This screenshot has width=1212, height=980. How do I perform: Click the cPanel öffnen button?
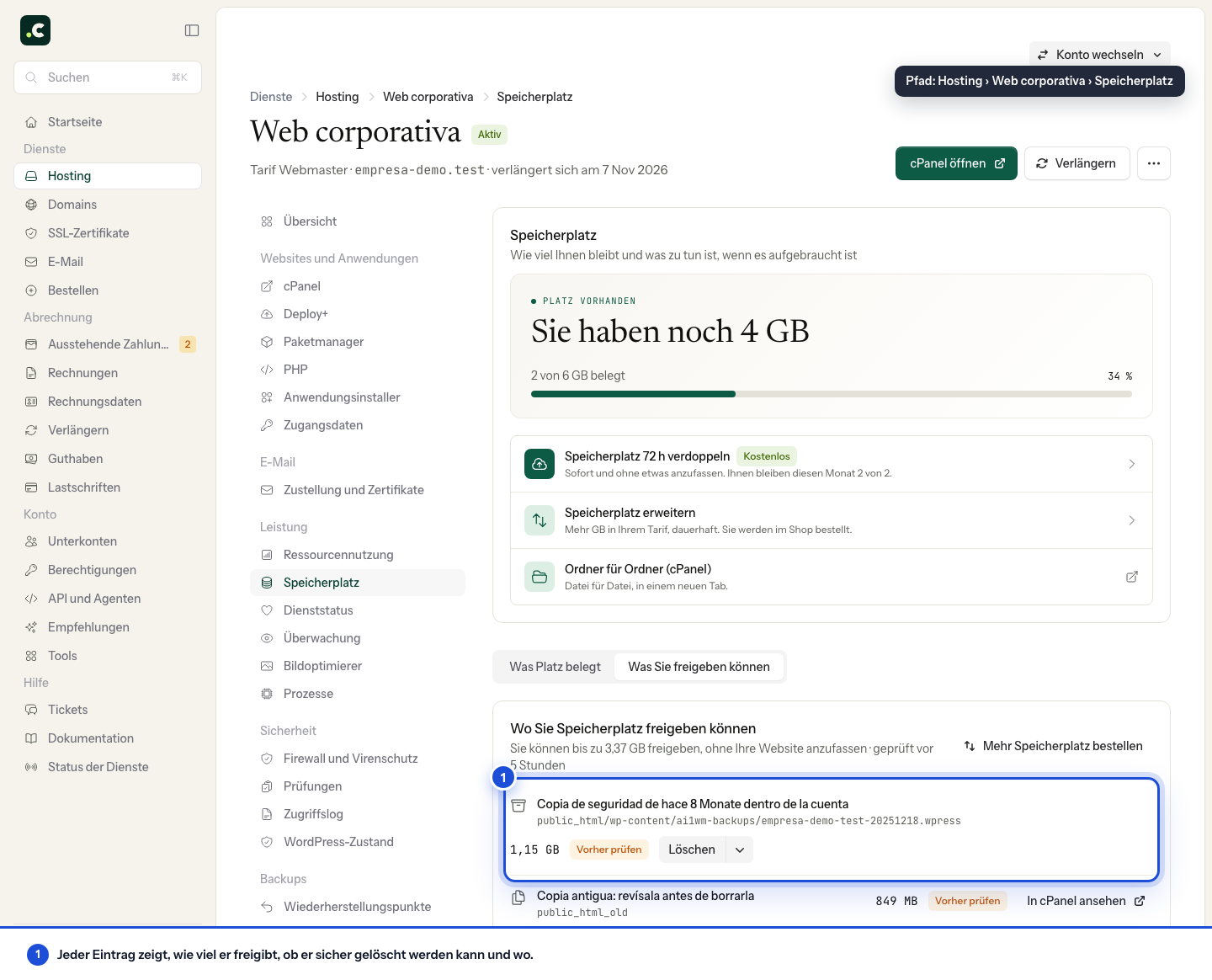pyautogui.click(x=956, y=163)
